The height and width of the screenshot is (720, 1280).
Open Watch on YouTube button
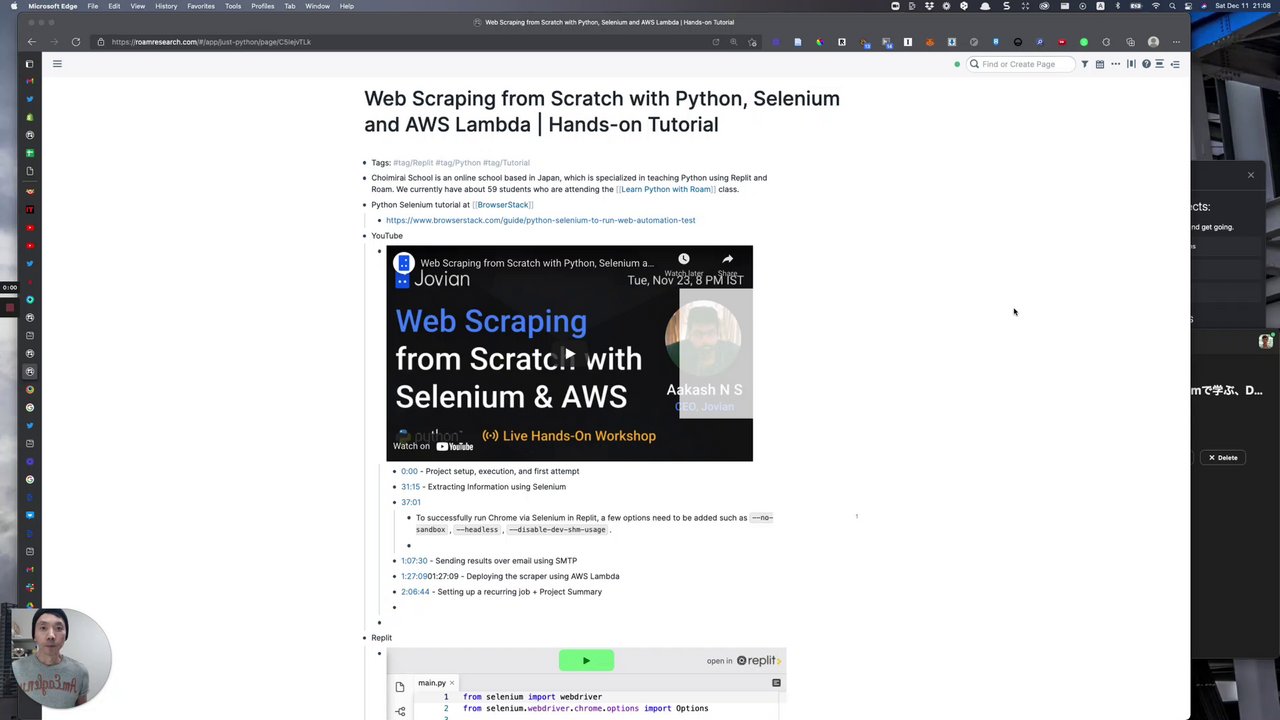(x=433, y=446)
